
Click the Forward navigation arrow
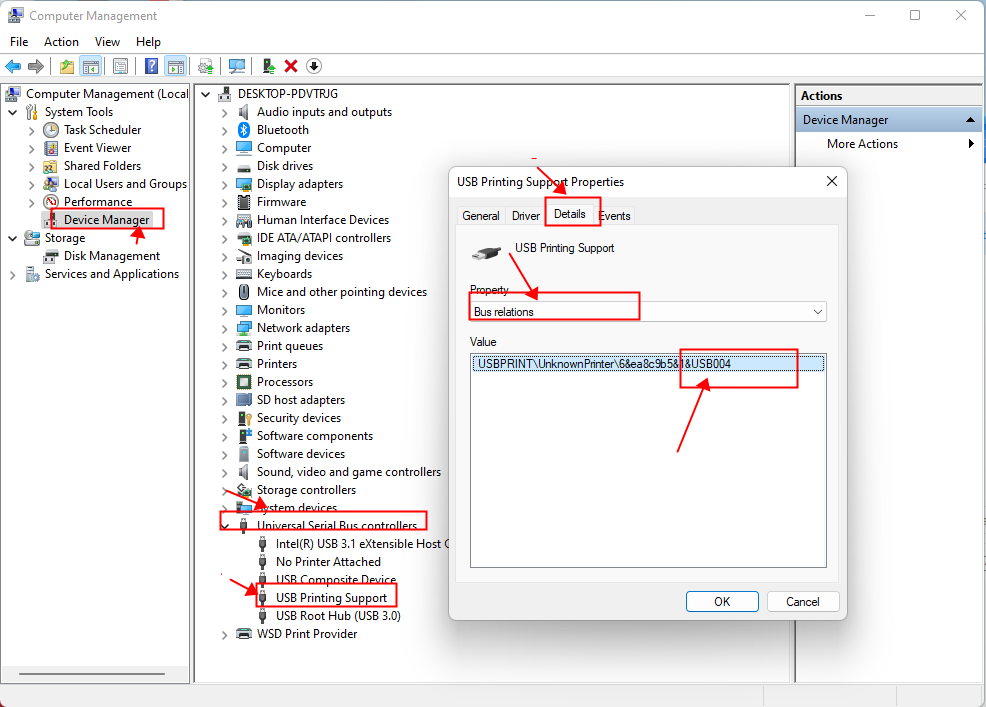(x=37, y=66)
